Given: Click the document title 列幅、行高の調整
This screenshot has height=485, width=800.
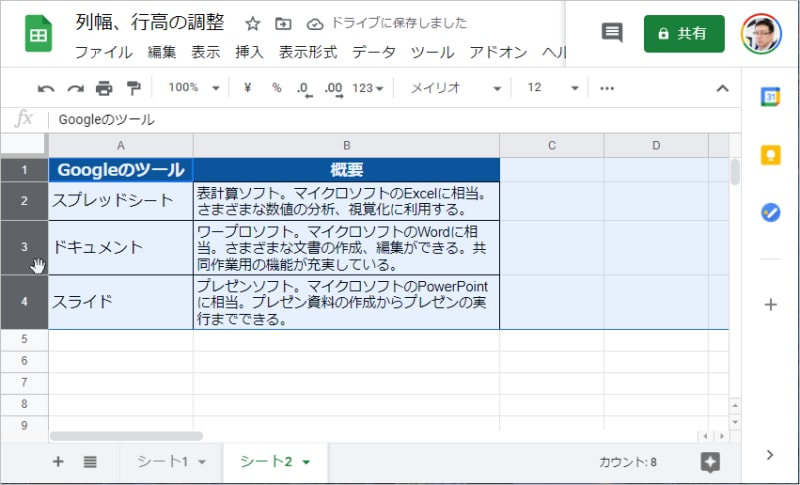Looking at the screenshot, I should pos(150,22).
